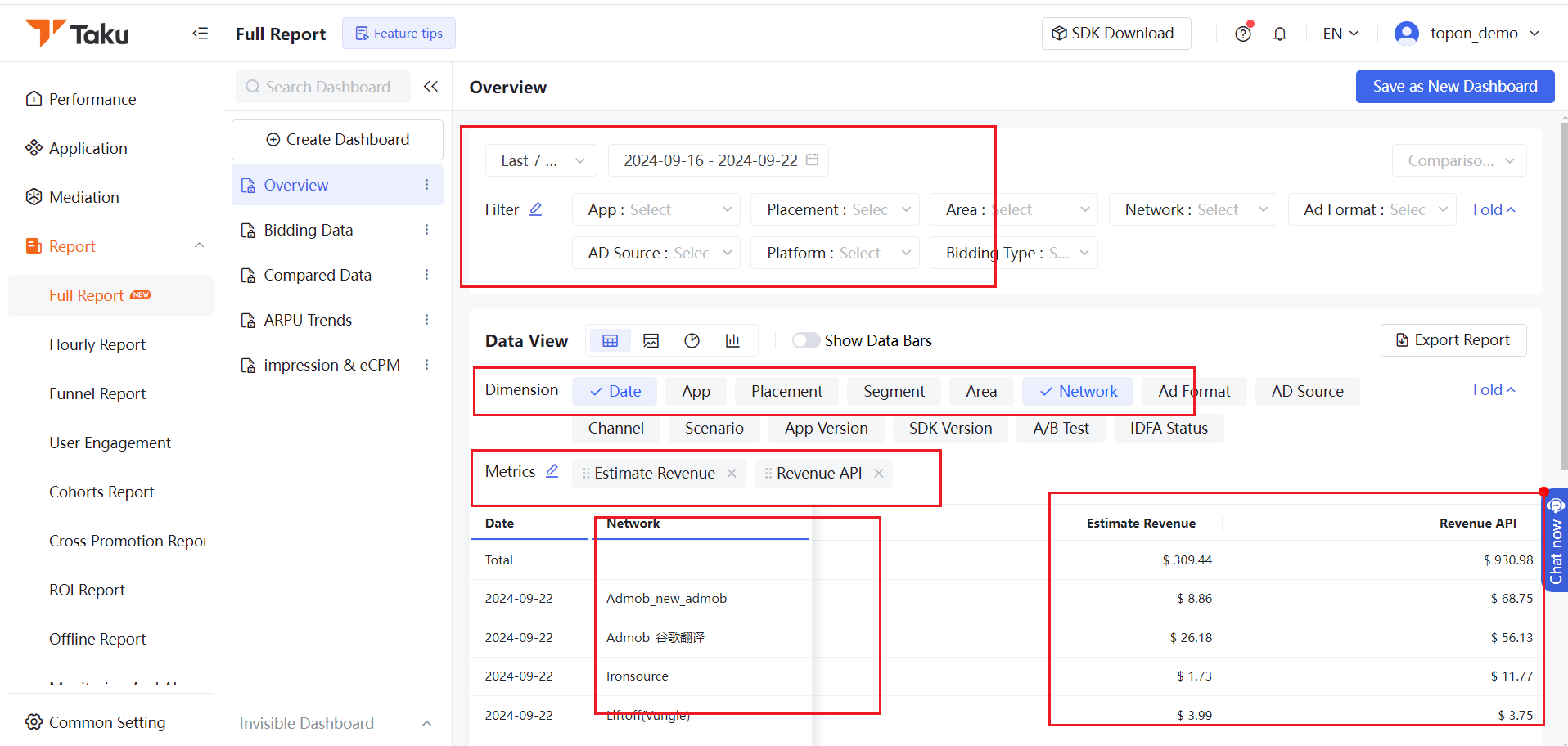1568x746 pixels.
Task: Click the Save as New Dashboard button
Action: [x=1454, y=86]
